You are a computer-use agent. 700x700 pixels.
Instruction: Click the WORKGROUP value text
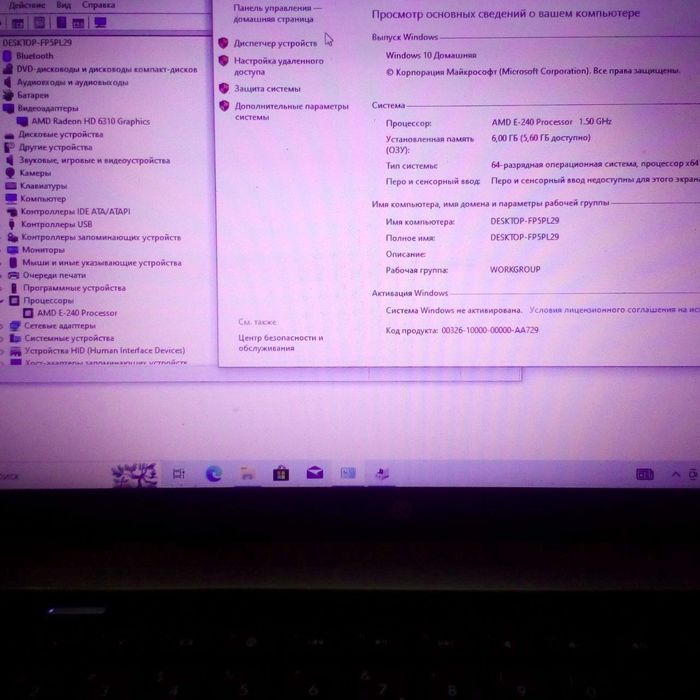(515, 269)
